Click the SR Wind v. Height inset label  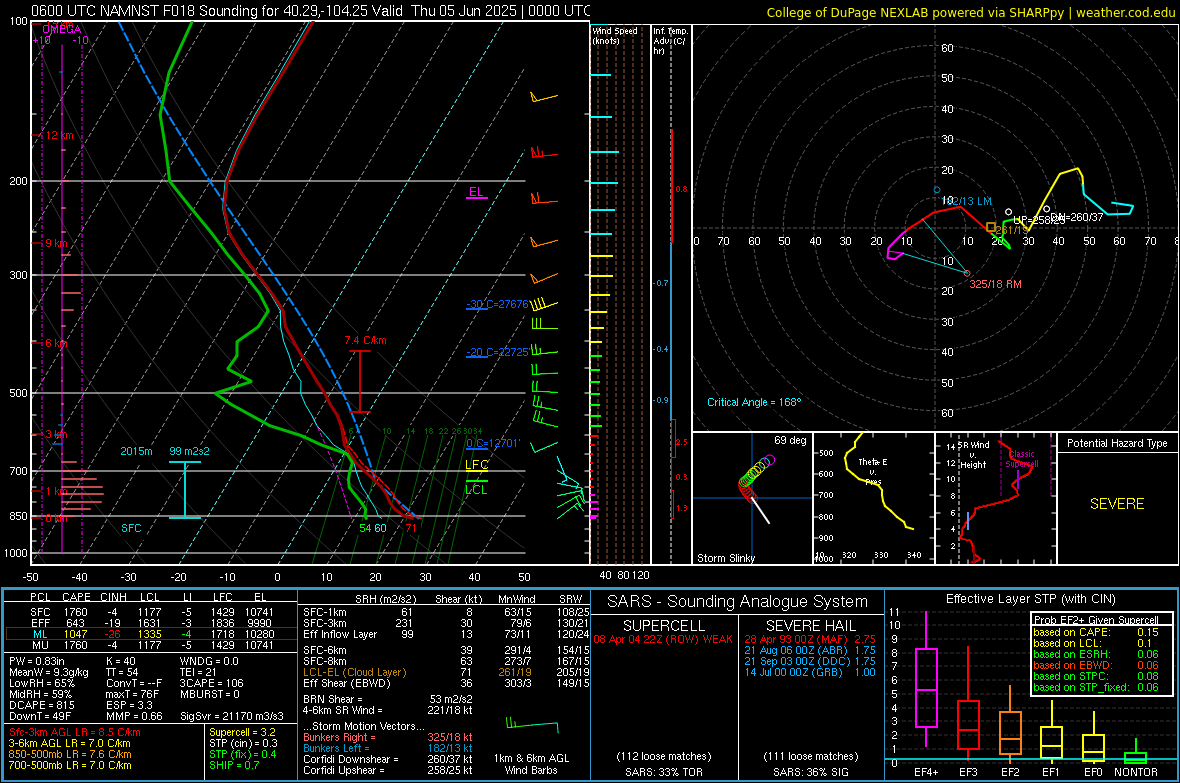pos(973,455)
